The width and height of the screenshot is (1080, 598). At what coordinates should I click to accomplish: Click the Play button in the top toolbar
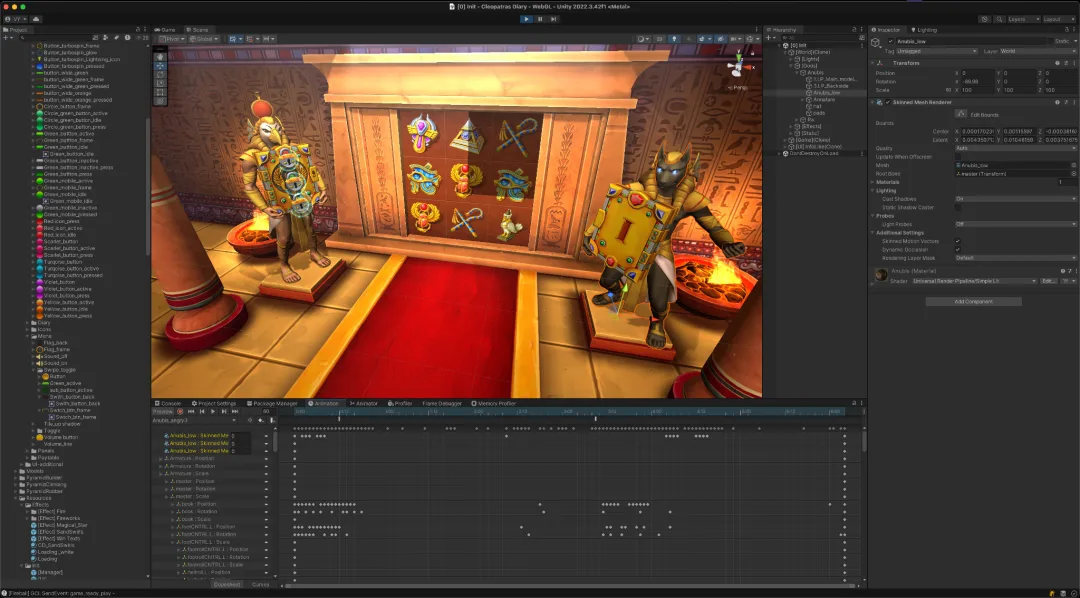click(x=527, y=19)
